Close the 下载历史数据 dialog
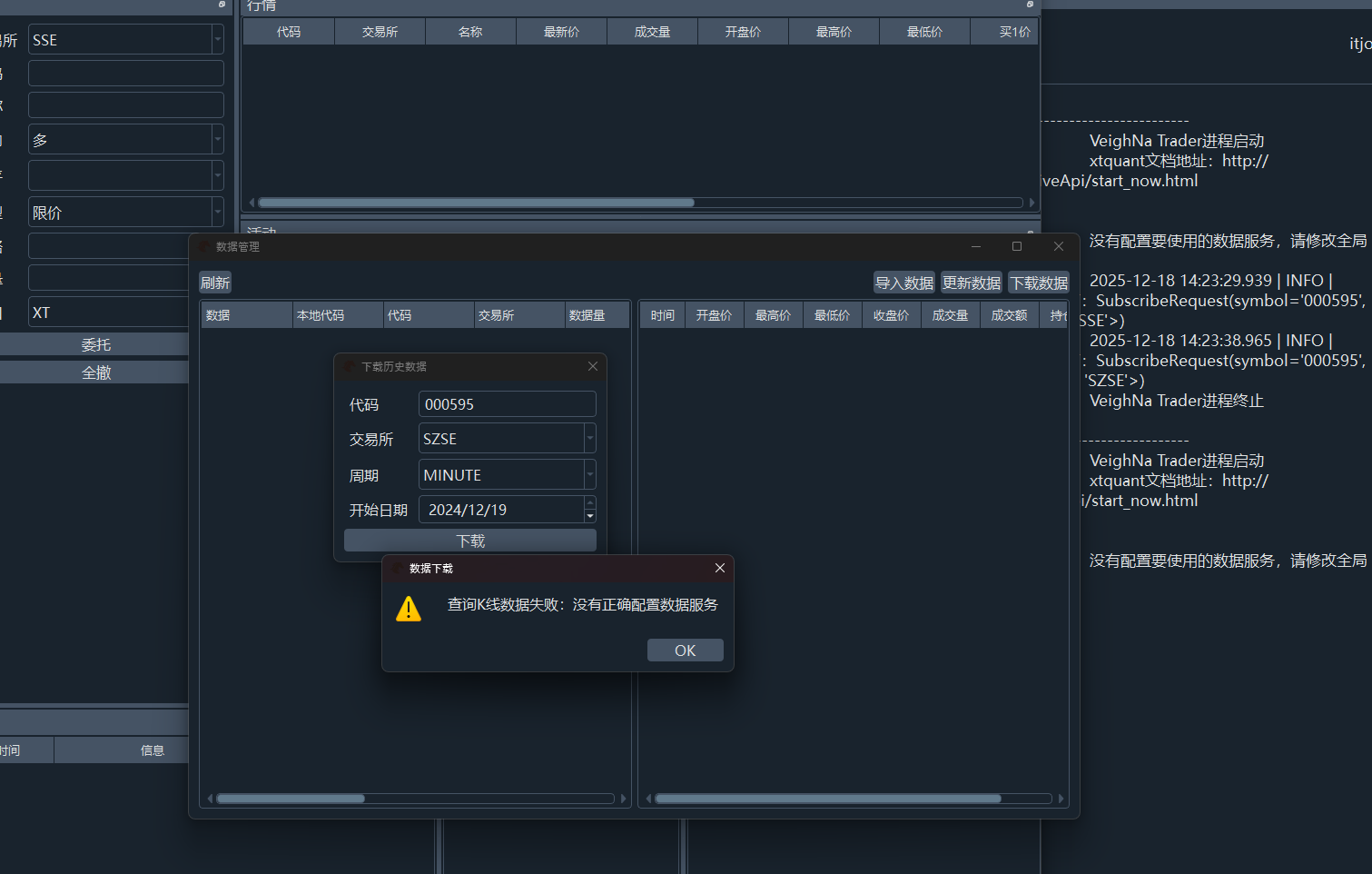This screenshot has height=874, width=1372. tap(593, 366)
